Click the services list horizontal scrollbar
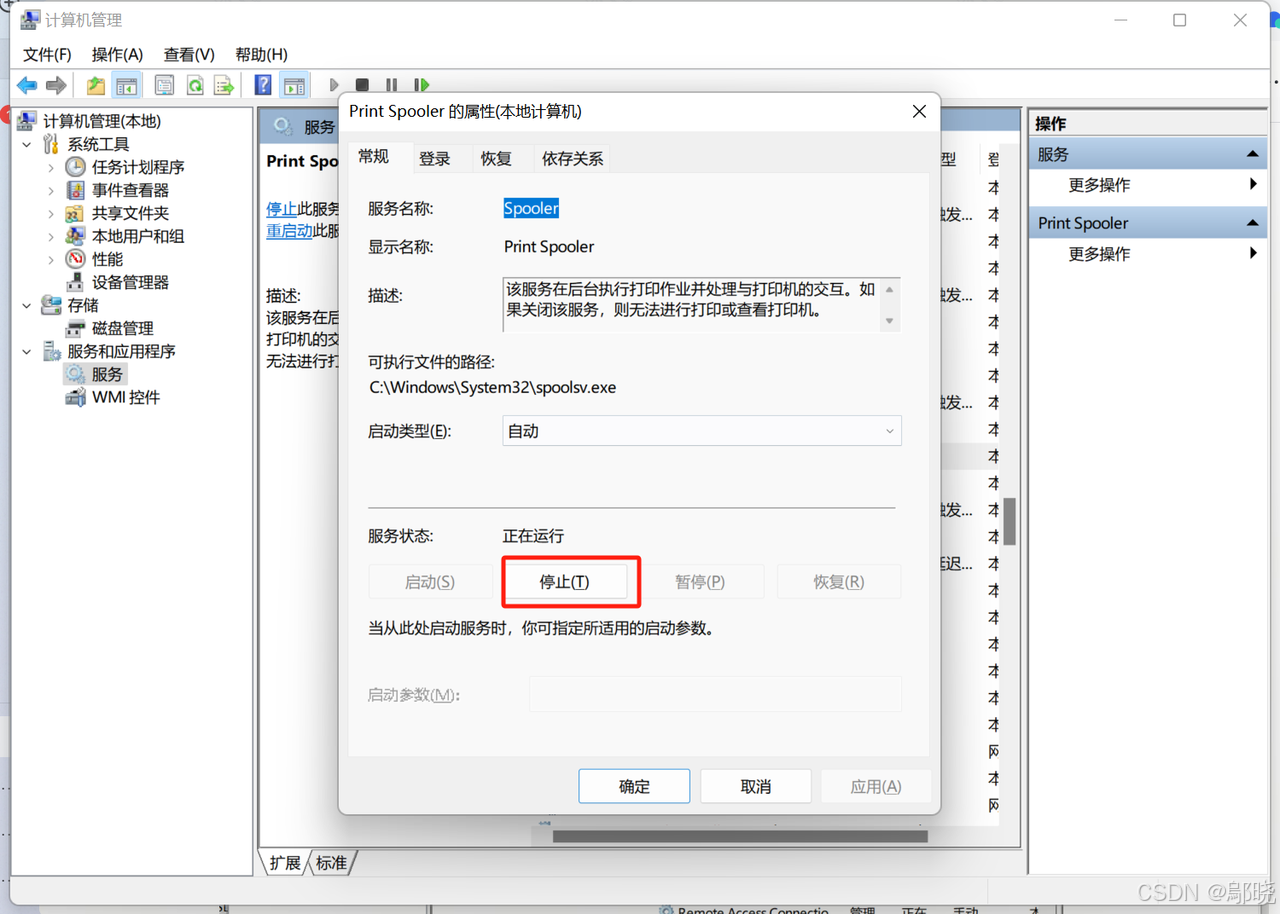Image resolution: width=1280 pixels, height=914 pixels. tap(740, 836)
